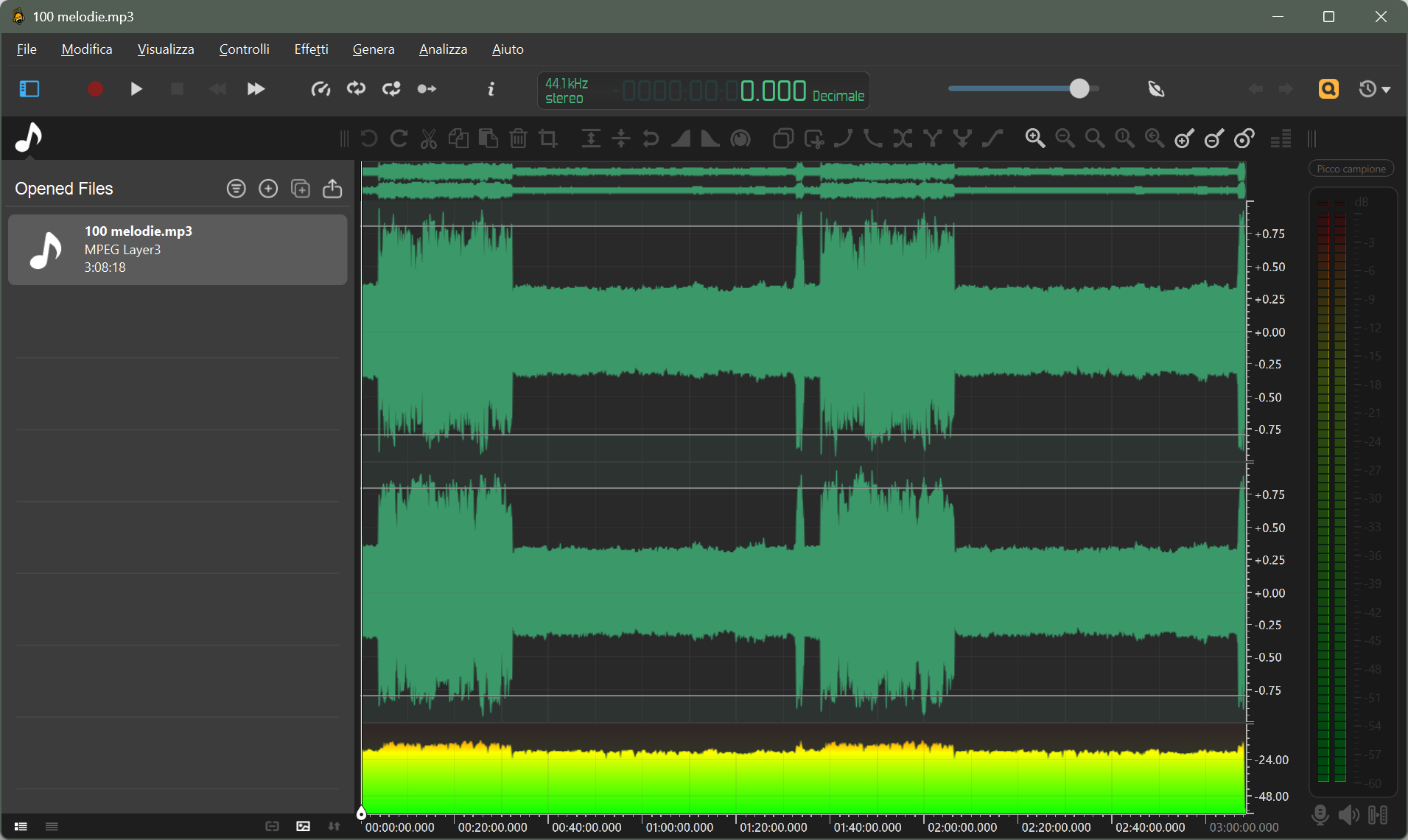The image size is (1408, 840).
Task: Open the Visualizza menu
Action: (x=166, y=49)
